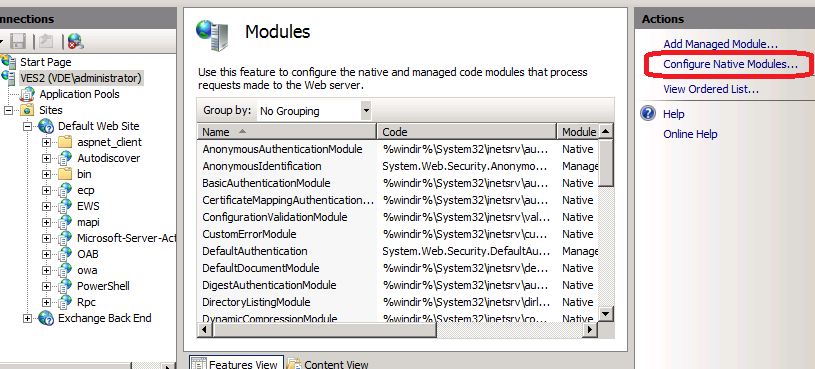This screenshot has width=815, height=369.
Task: Click the Default Web Site globe icon
Action: click(x=46, y=126)
